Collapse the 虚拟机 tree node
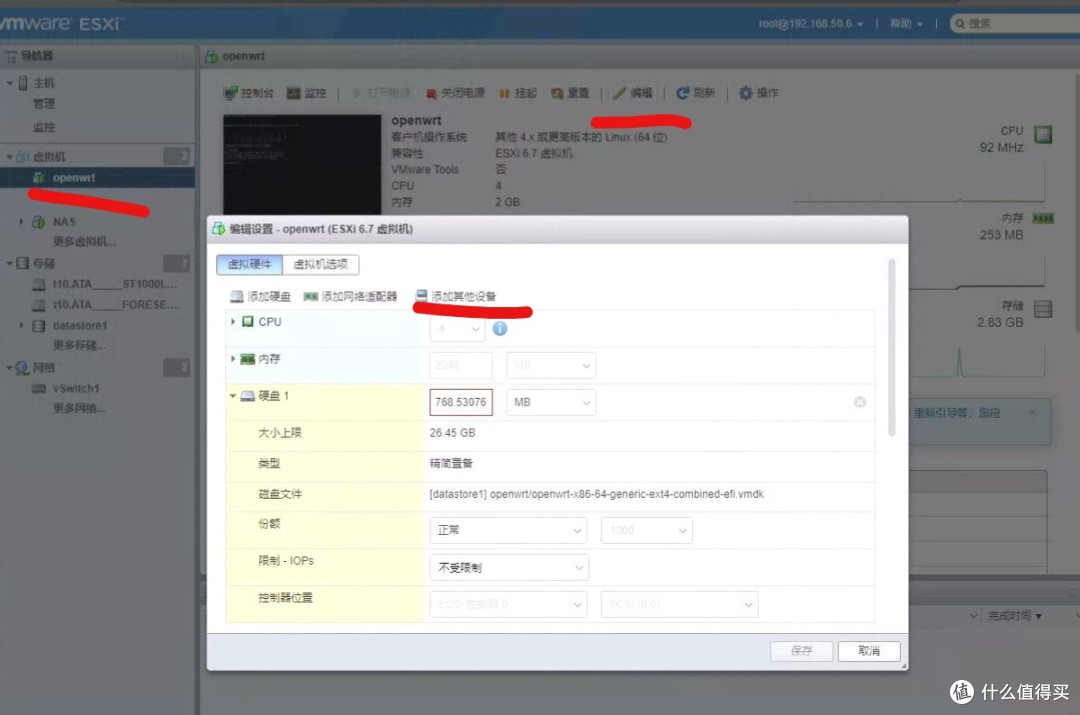 coord(10,156)
